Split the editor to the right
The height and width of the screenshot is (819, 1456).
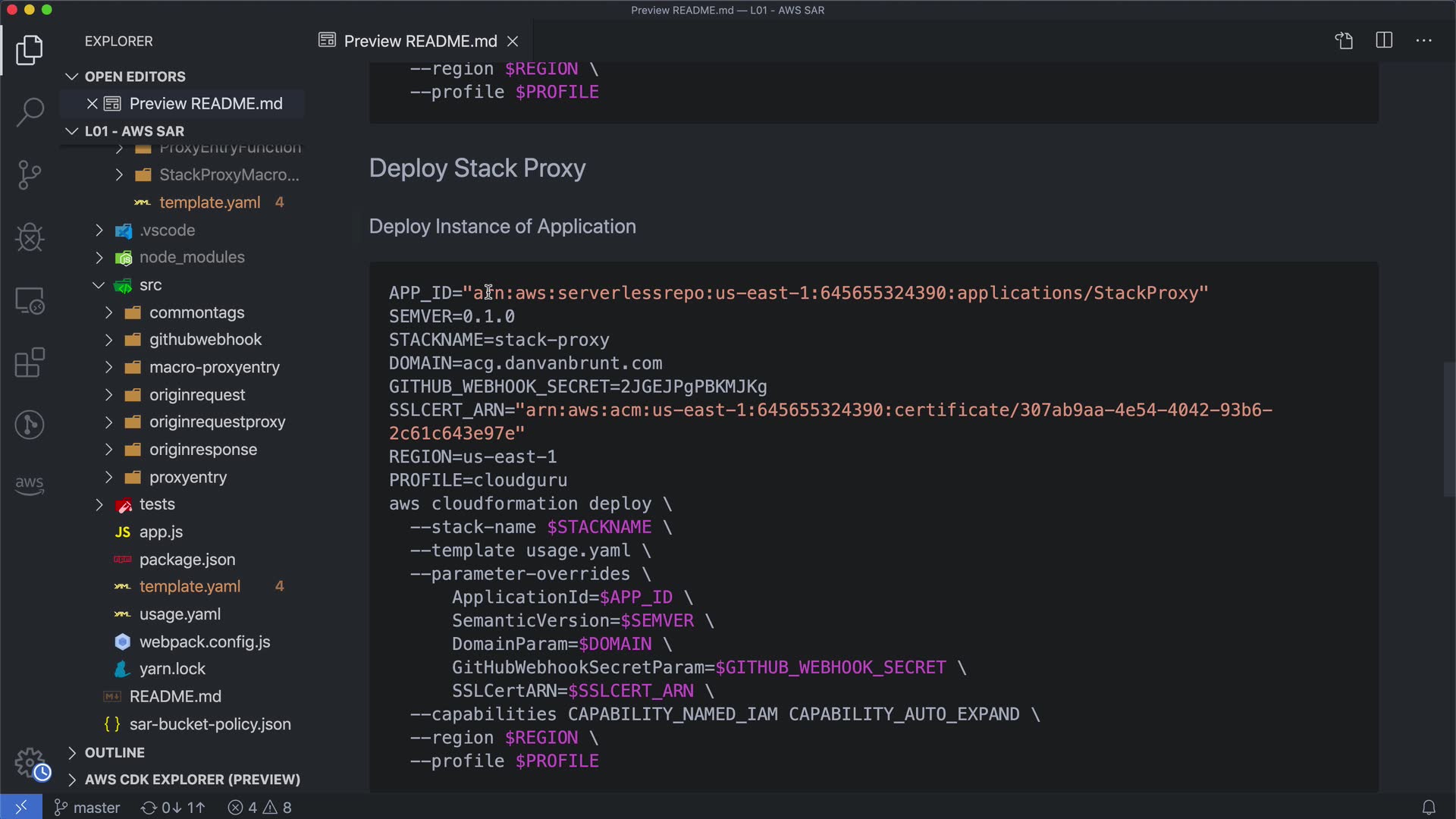[x=1384, y=41]
